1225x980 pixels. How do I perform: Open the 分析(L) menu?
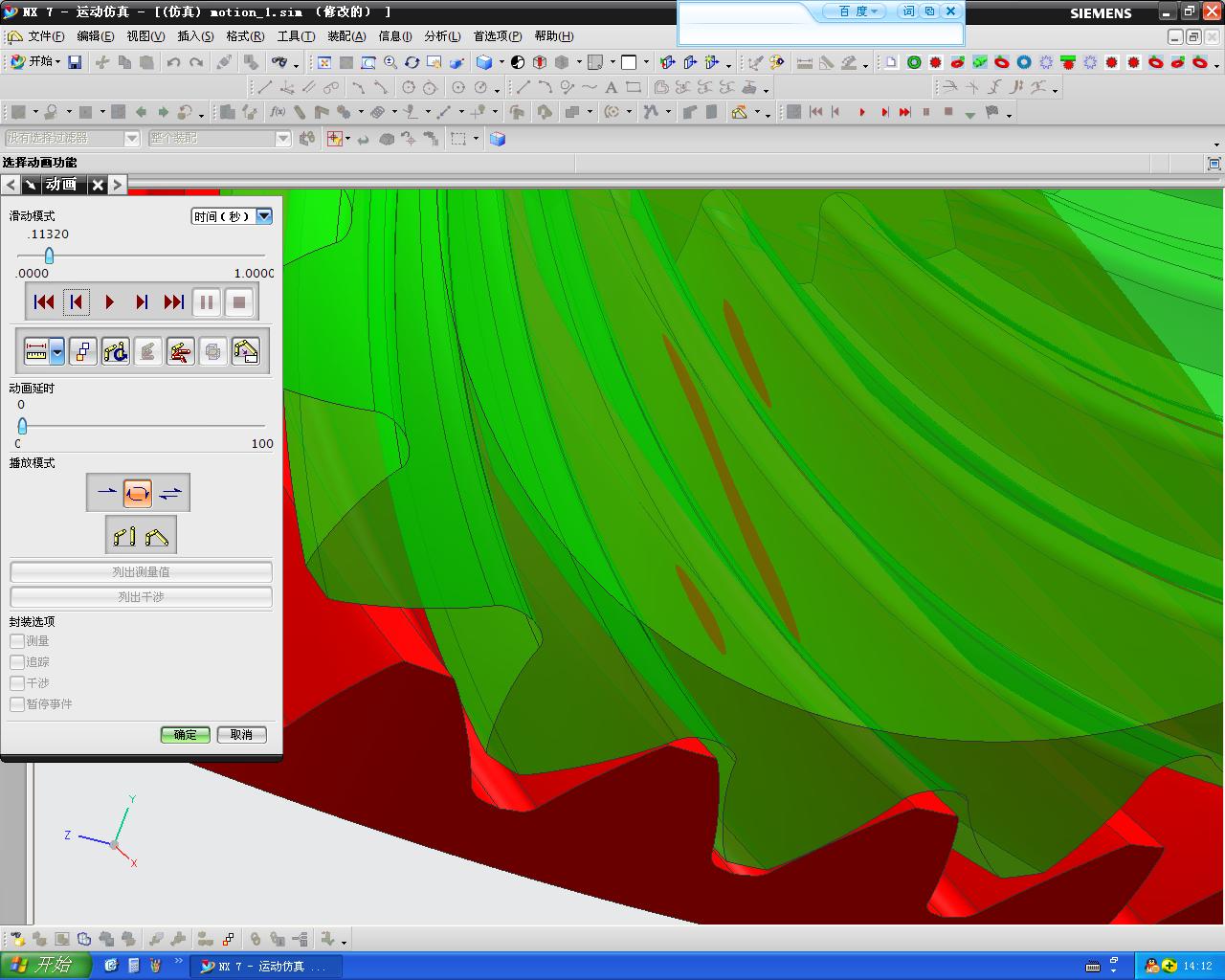(442, 36)
